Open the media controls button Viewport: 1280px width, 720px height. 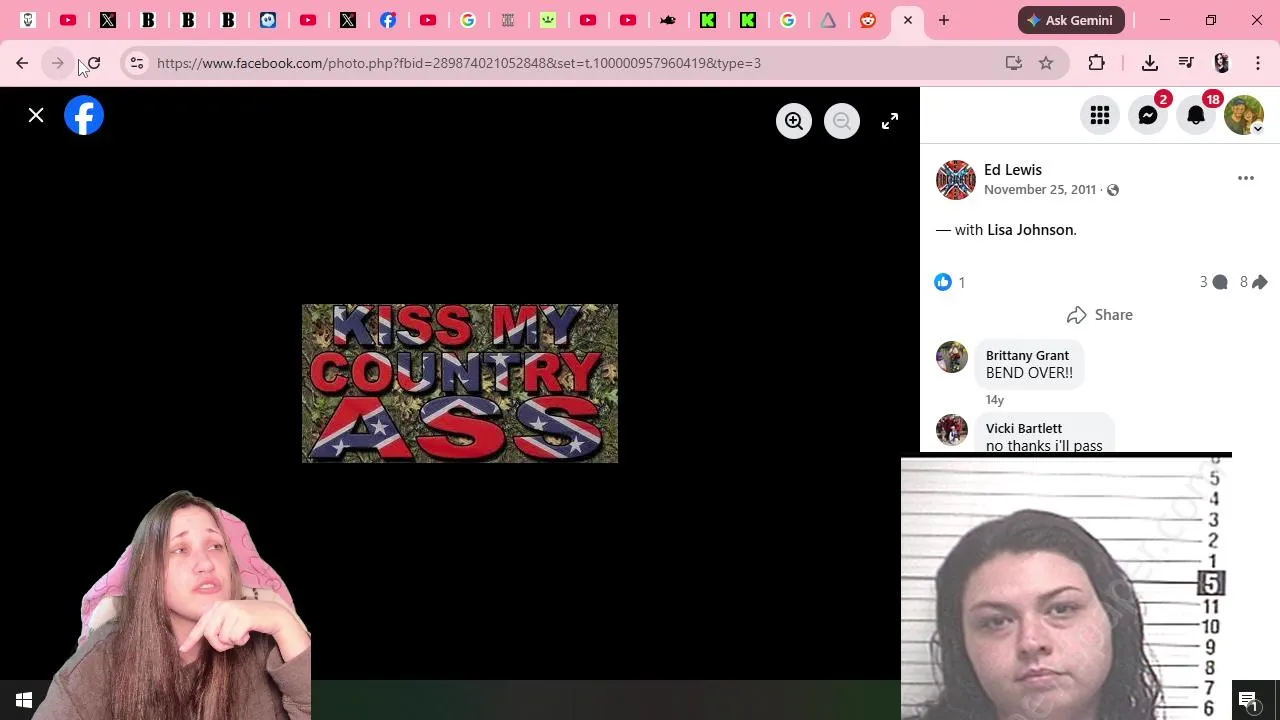tap(1186, 63)
